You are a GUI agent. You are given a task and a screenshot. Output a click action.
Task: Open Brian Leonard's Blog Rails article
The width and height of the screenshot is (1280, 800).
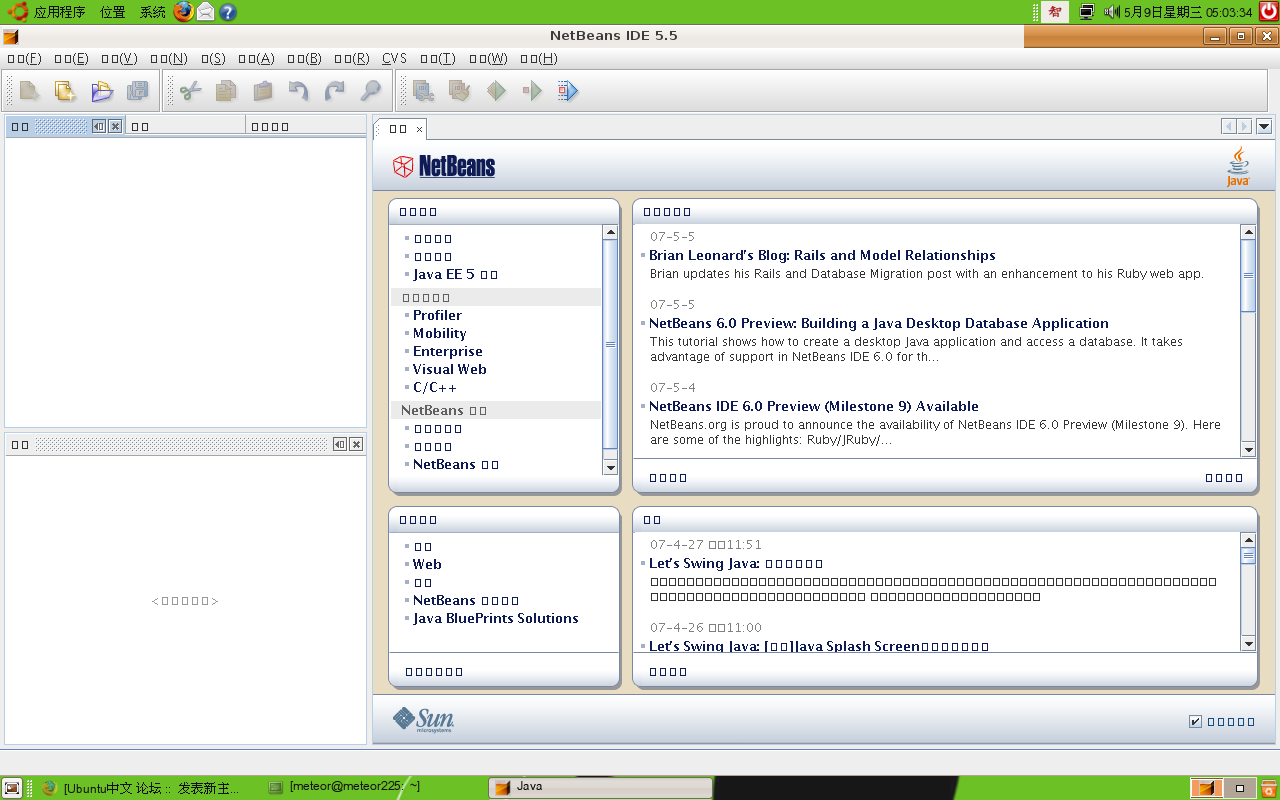(x=822, y=255)
